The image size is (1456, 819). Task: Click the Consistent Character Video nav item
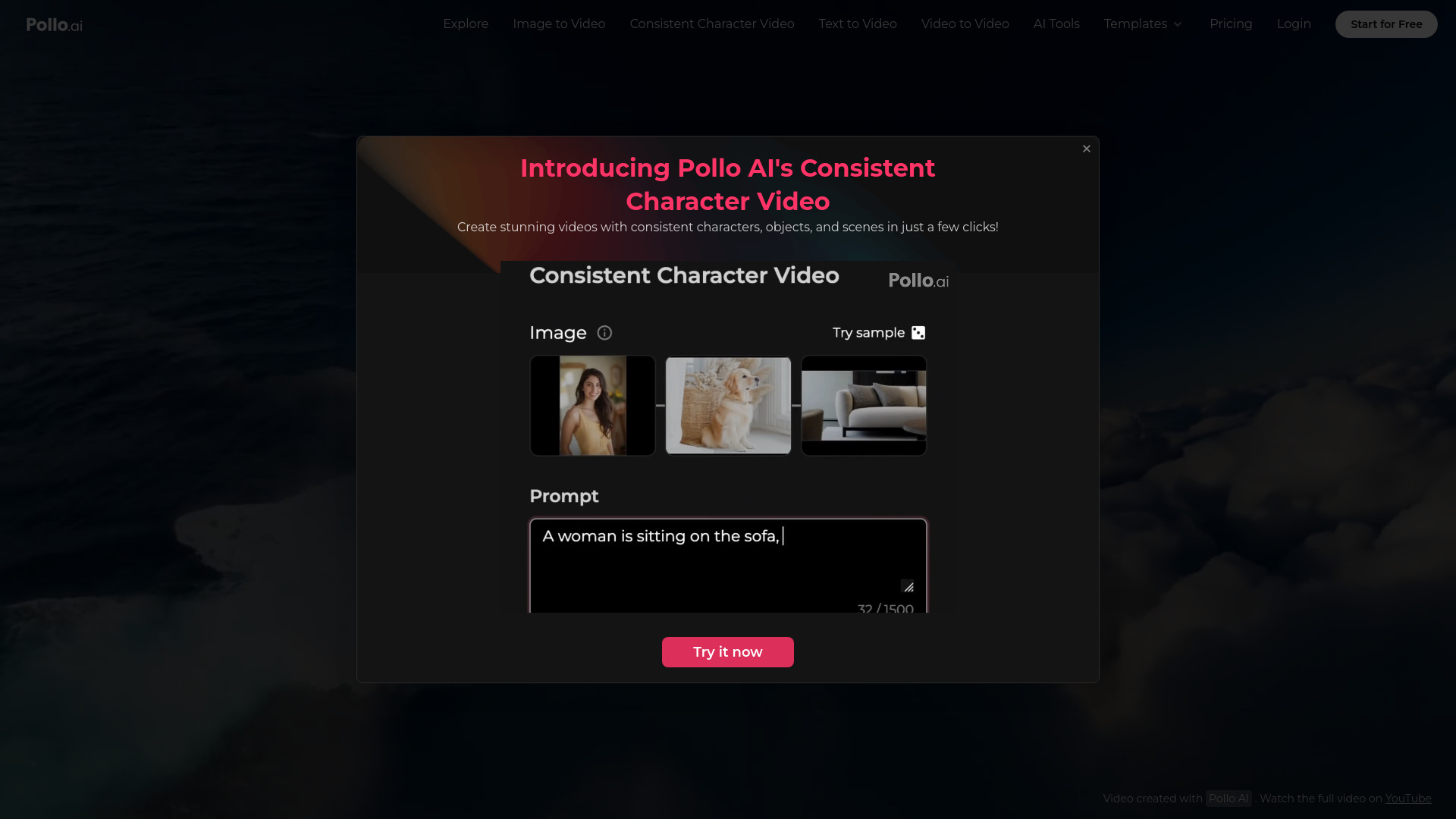(x=711, y=23)
